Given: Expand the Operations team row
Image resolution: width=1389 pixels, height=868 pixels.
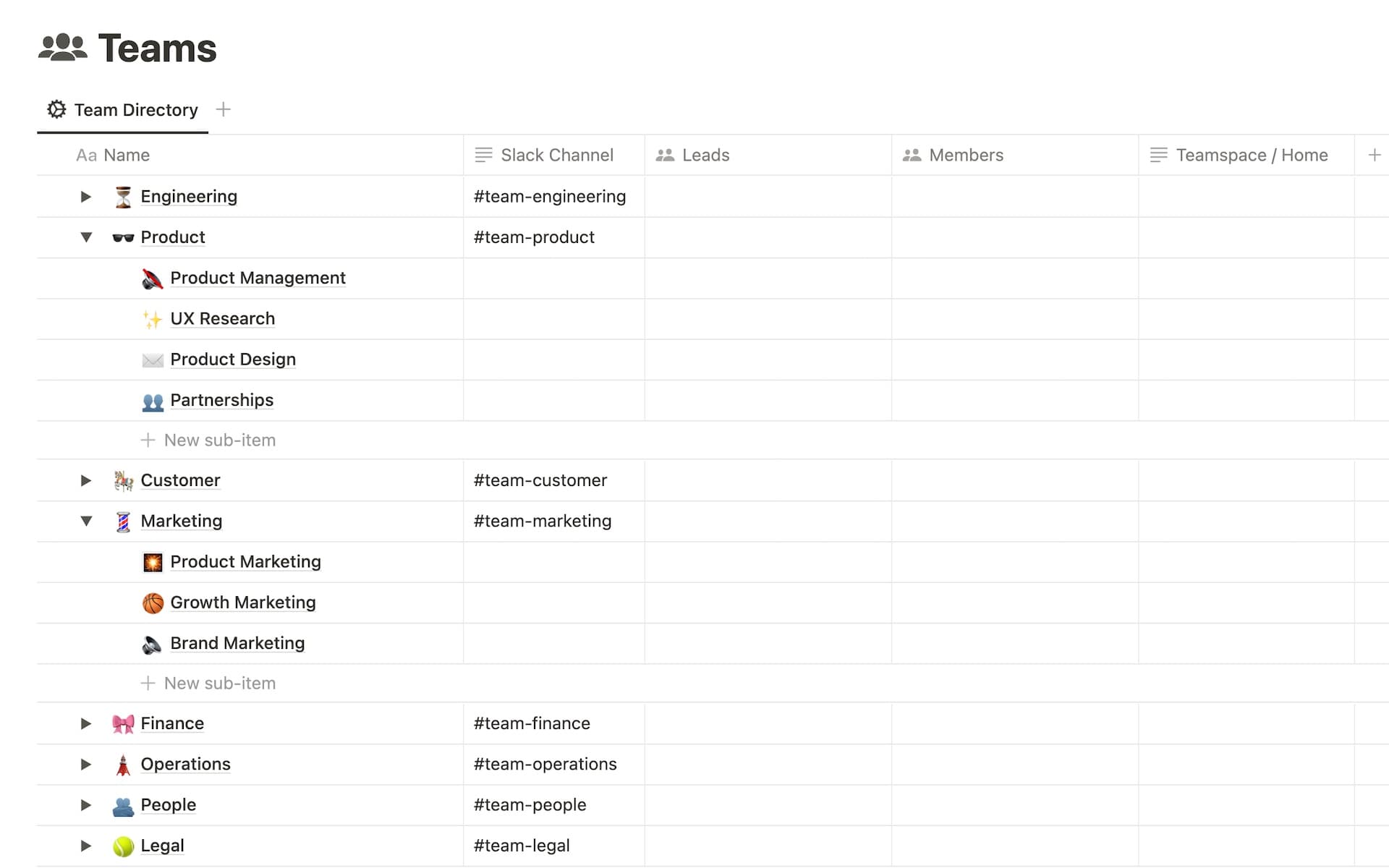Looking at the screenshot, I should click(86, 765).
